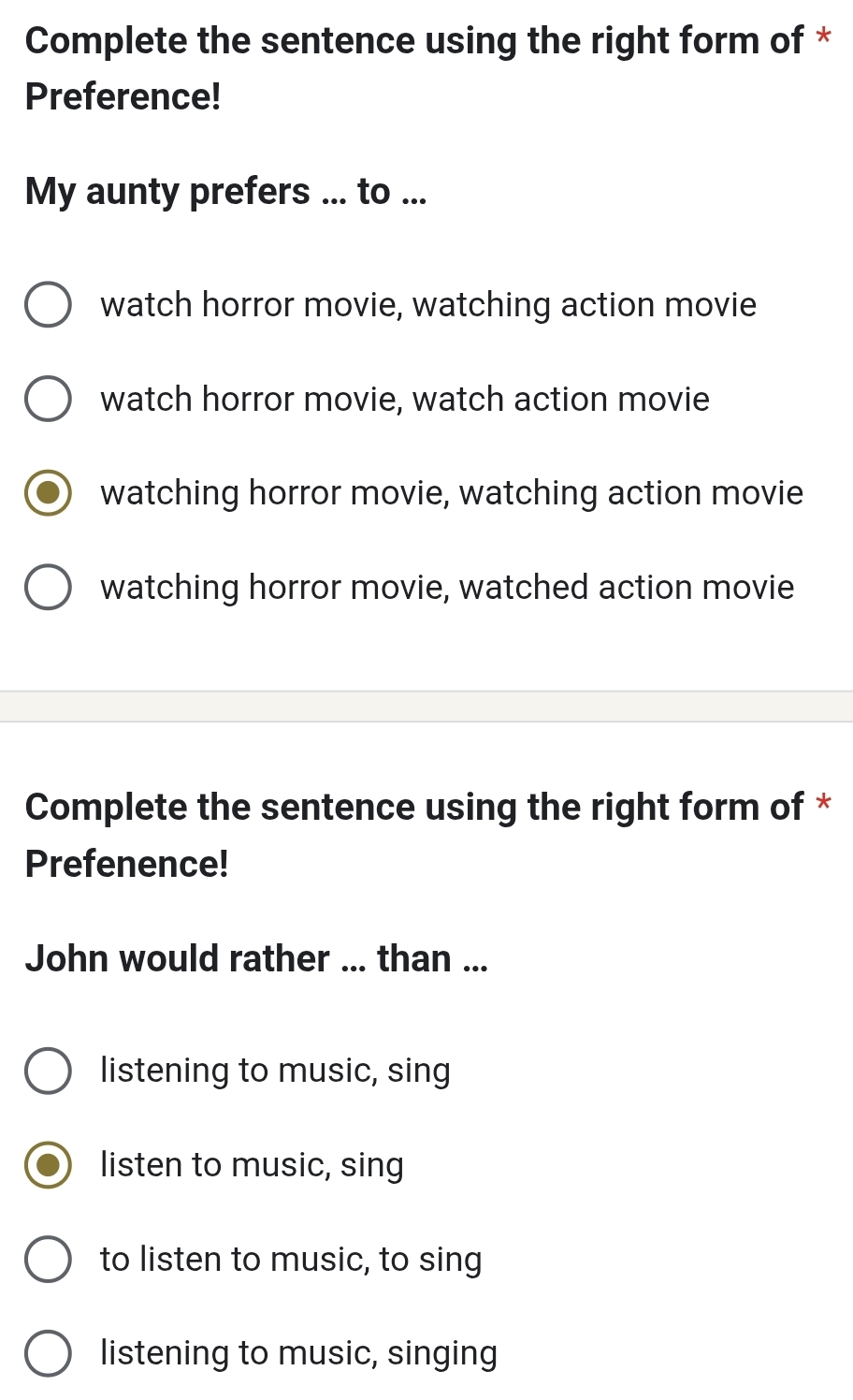Click the first question's red required asterisk
This screenshot has height=1400, width=853.
click(823, 39)
